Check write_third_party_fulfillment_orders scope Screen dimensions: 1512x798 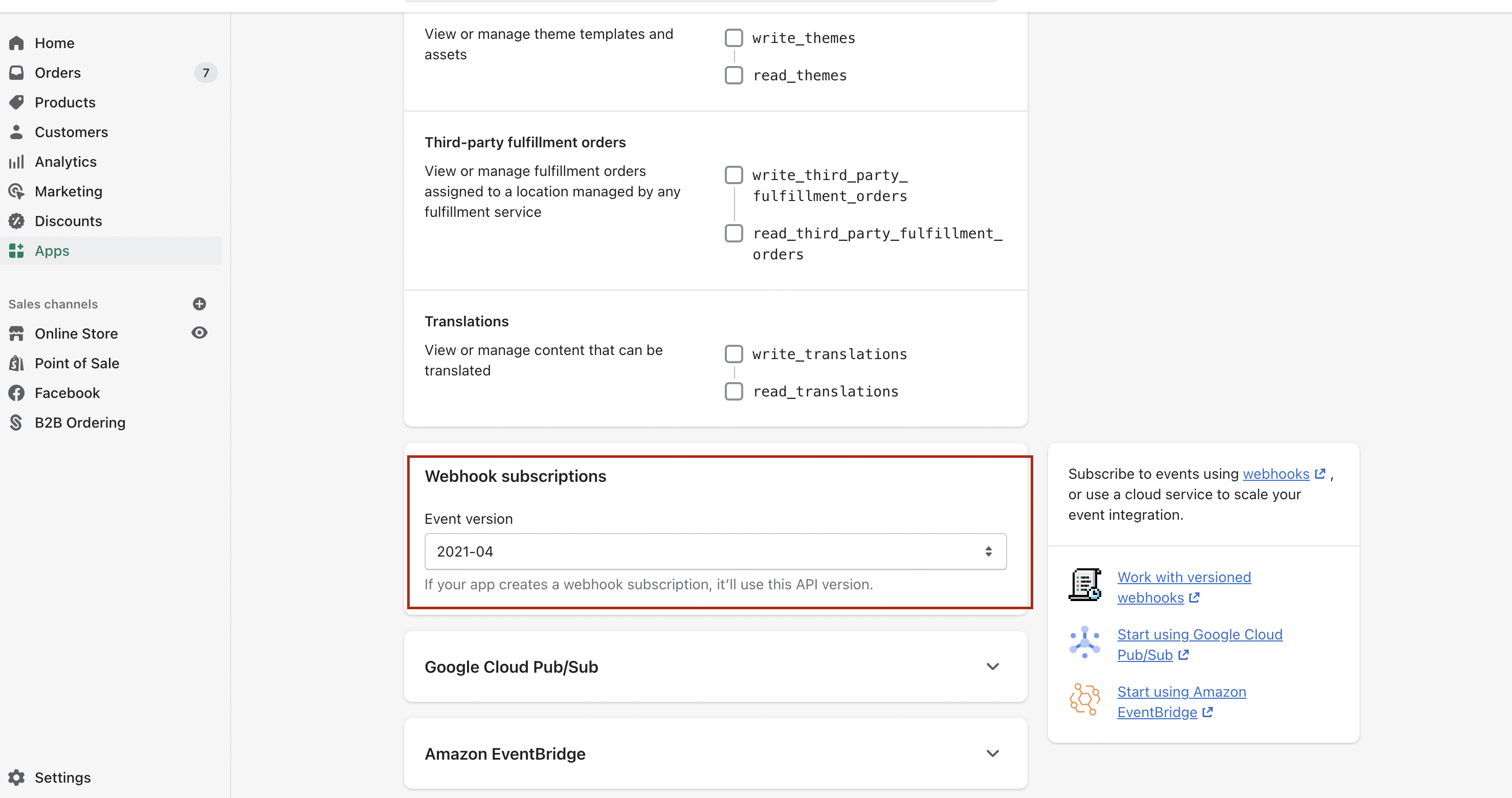pyautogui.click(x=733, y=175)
